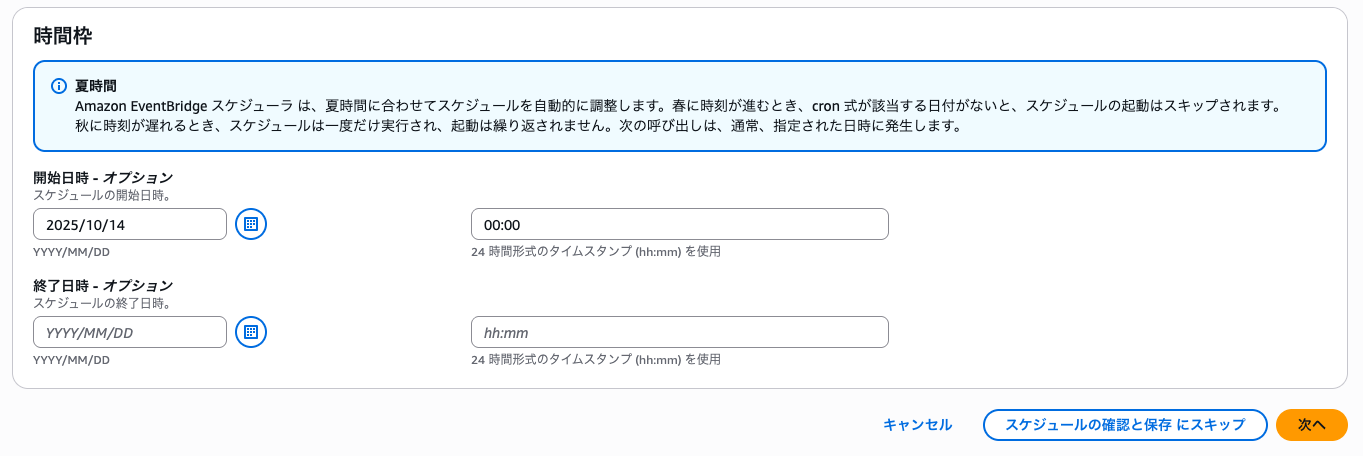Screen dimensions: 1363x456
Task: Click the スケジュールの終了日時 description text
Action: click(x=101, y=303)
